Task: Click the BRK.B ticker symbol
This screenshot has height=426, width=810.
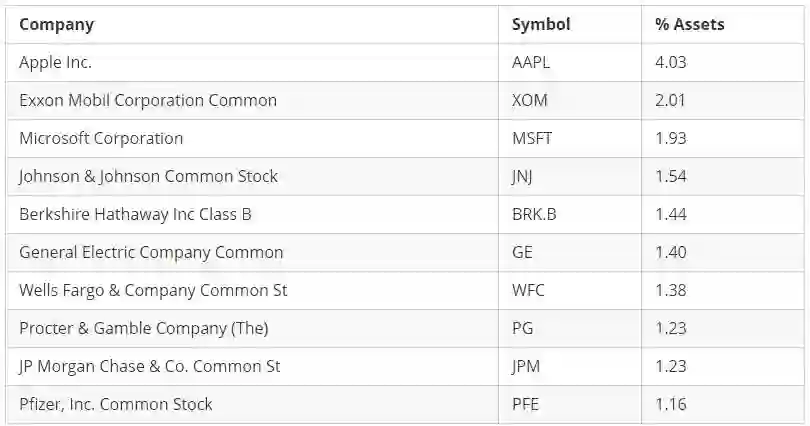Action: tap(533, 214)
